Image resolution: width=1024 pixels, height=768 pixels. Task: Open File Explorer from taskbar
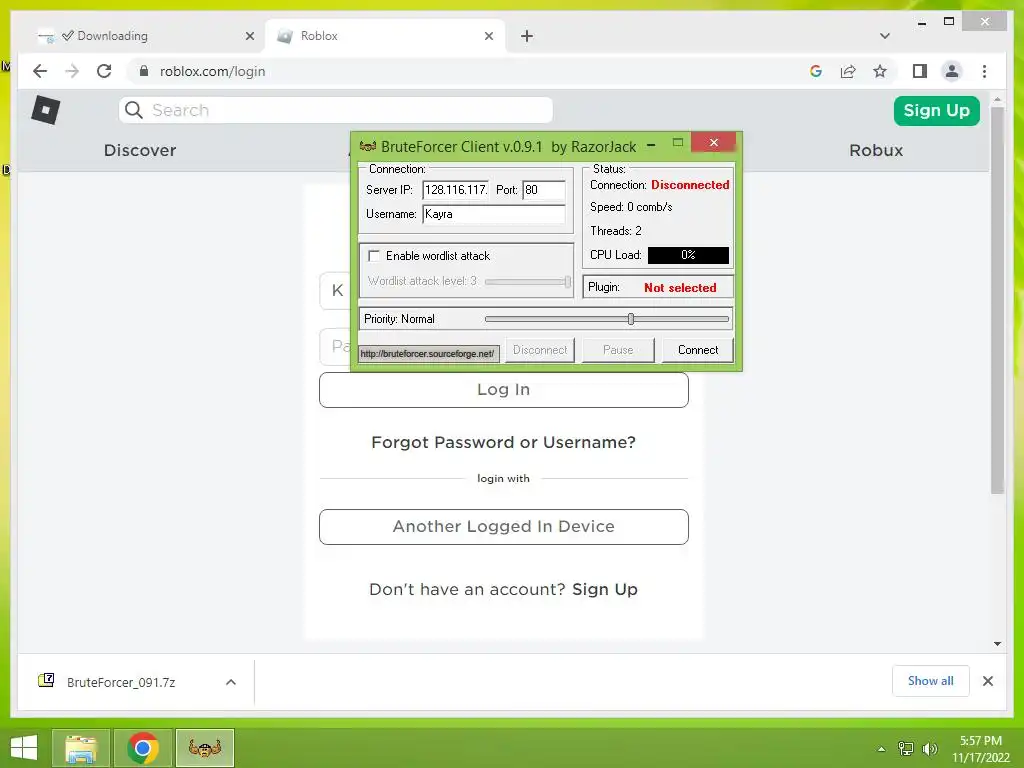click(80, 748)
